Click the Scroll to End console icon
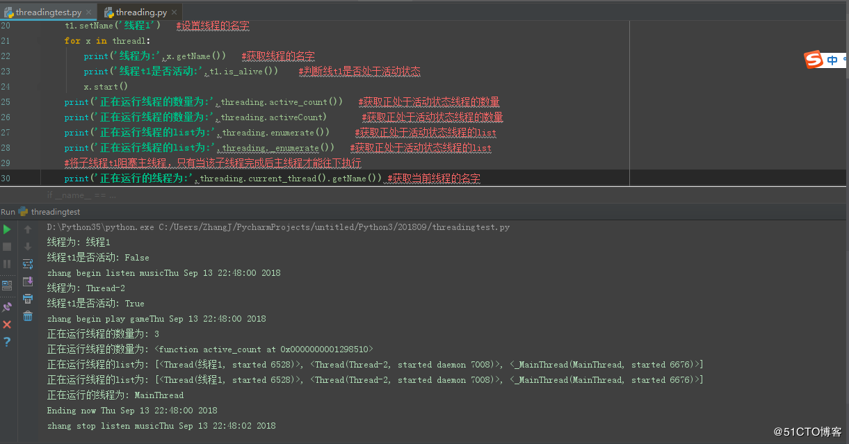The image size is (849, 444). point(28,282)
